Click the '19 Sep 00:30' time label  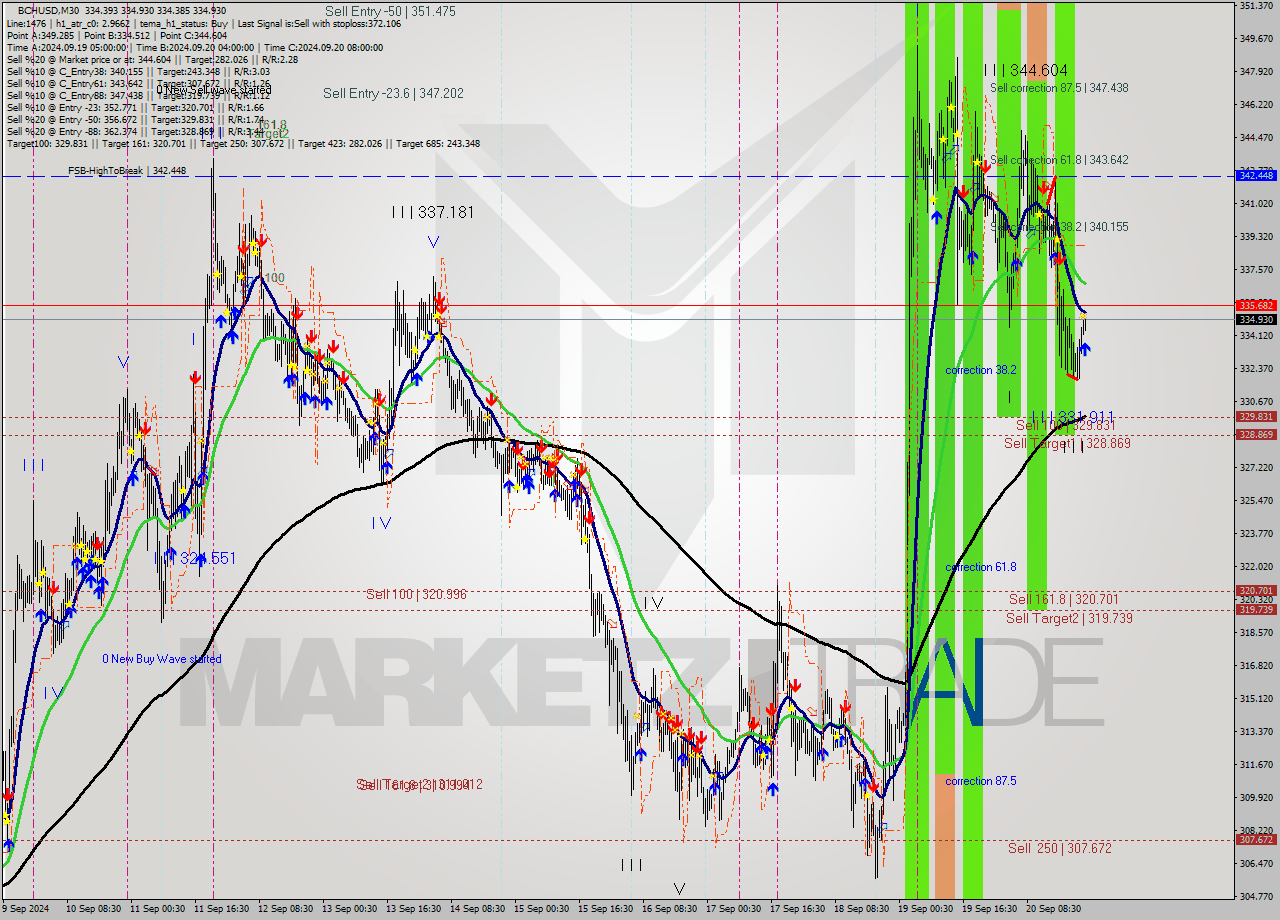click(x=927, y=909)
